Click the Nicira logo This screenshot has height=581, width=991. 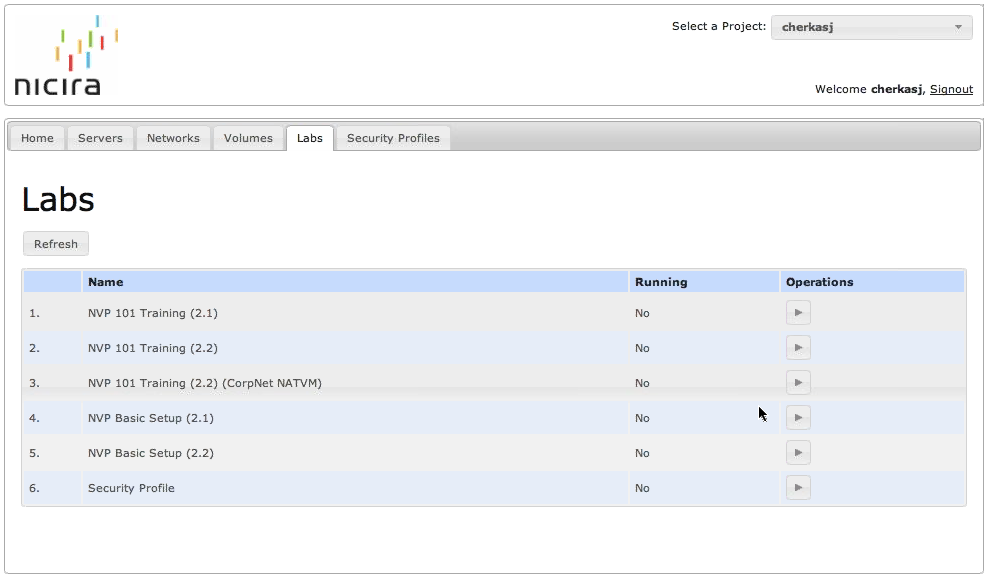[x=66, y=56]
